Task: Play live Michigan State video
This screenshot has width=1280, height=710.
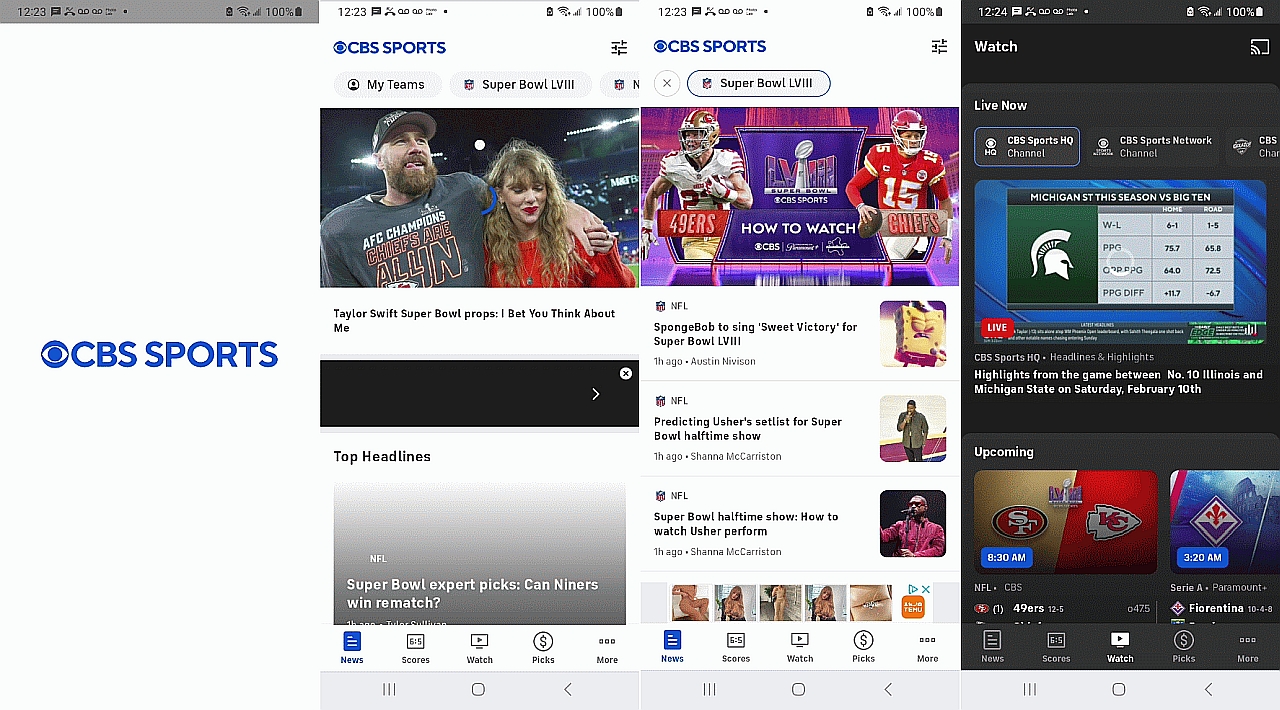Action: point(1120,262)
